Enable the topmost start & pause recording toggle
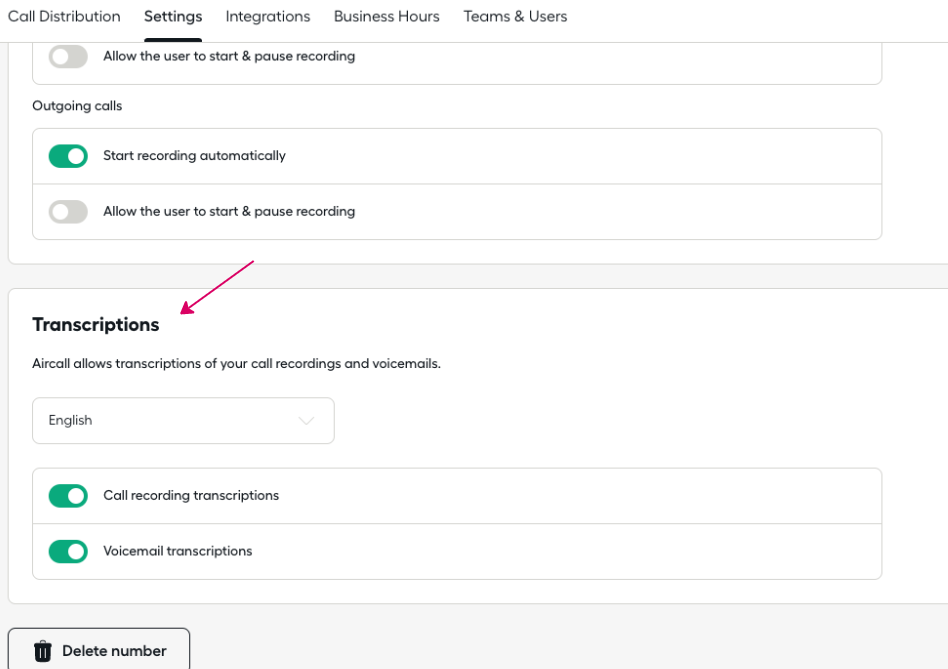Screen dimensions: 948x669 68,56
